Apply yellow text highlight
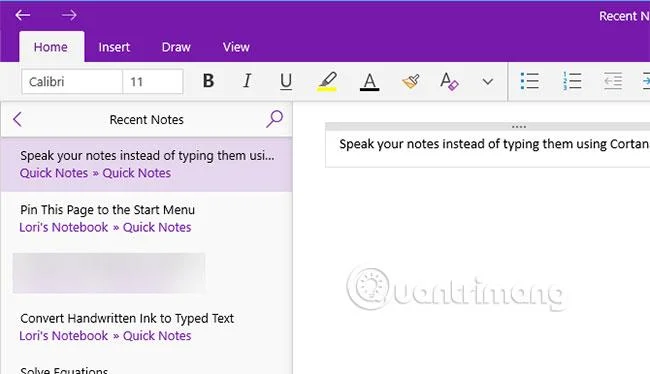The height and width of the screenshot is (374, 650). tap(327, 81)
